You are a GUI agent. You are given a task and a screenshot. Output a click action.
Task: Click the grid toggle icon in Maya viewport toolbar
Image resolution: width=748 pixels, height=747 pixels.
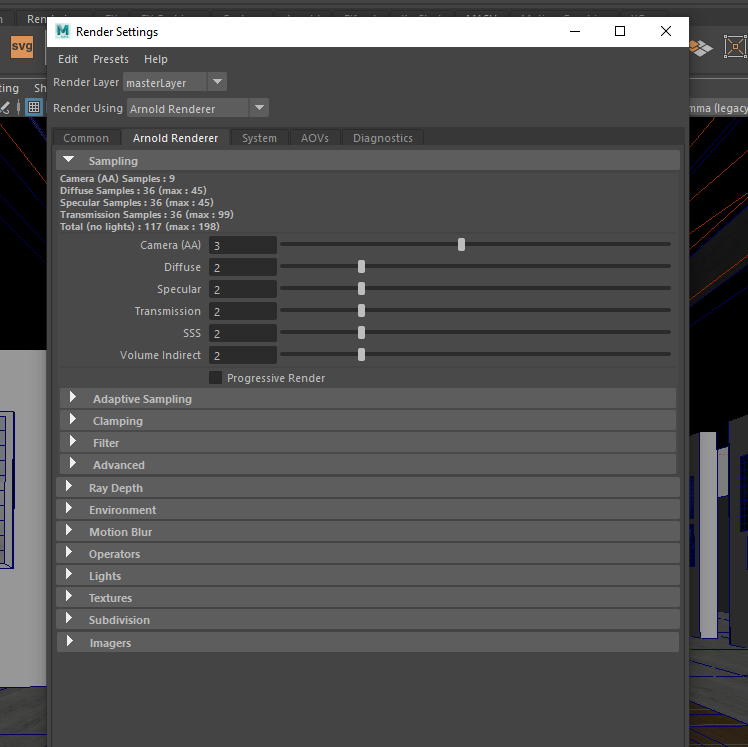[34, 107]
